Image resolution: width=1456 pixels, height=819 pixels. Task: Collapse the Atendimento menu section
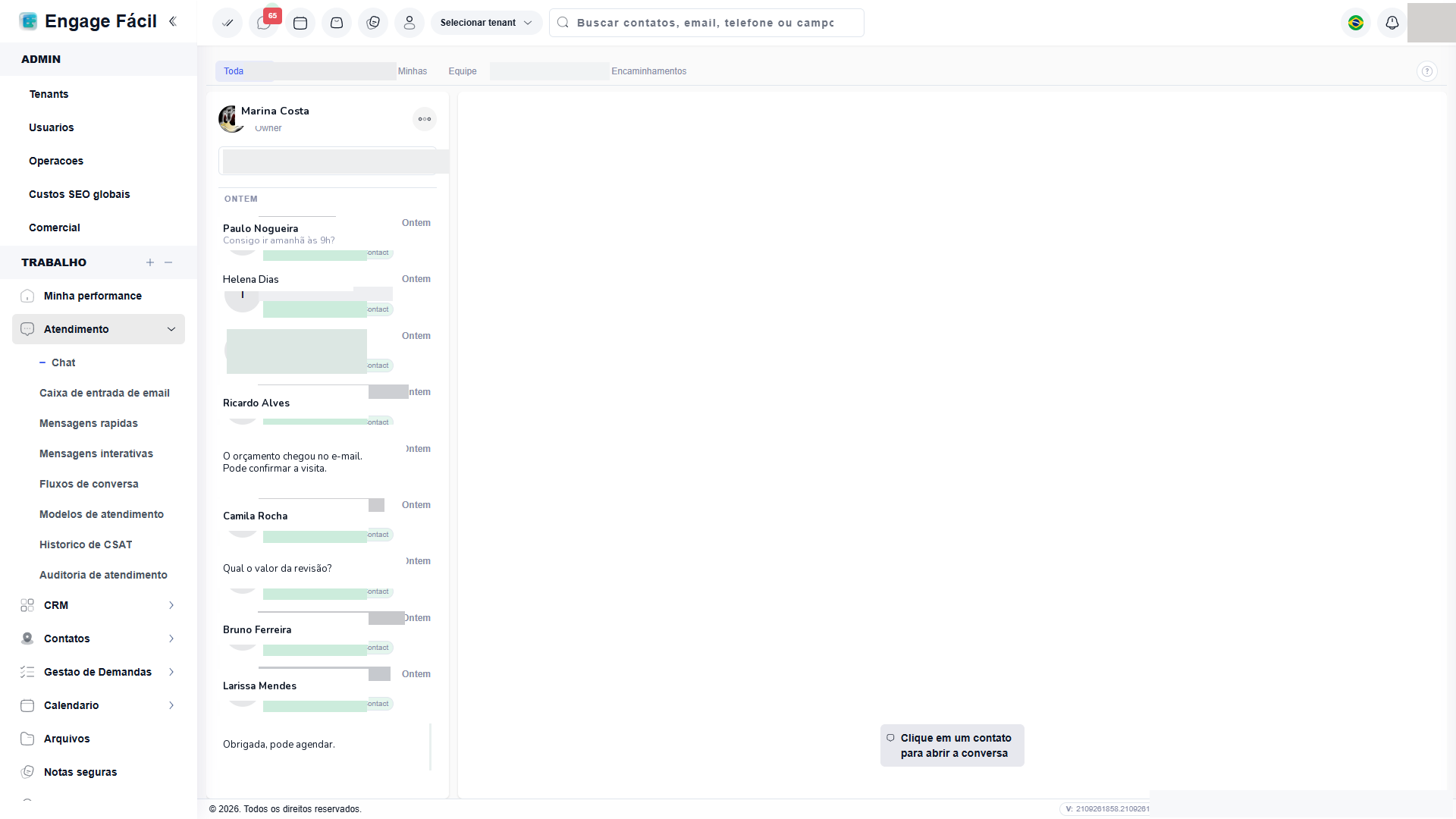pyautogui.click(x=99, y=329)
